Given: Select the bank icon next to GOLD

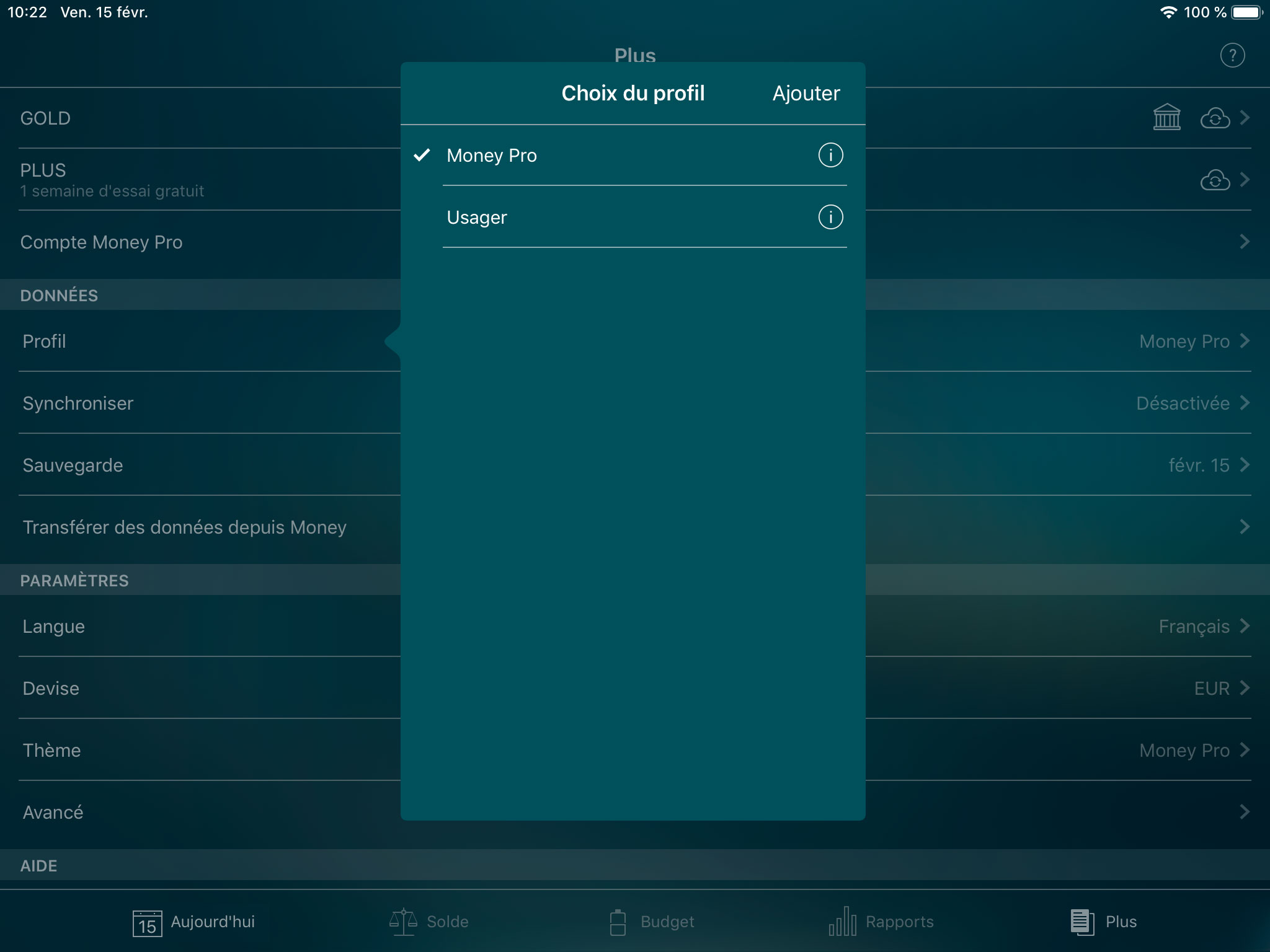Looking at the screenshot, I should click(1168, 118).
